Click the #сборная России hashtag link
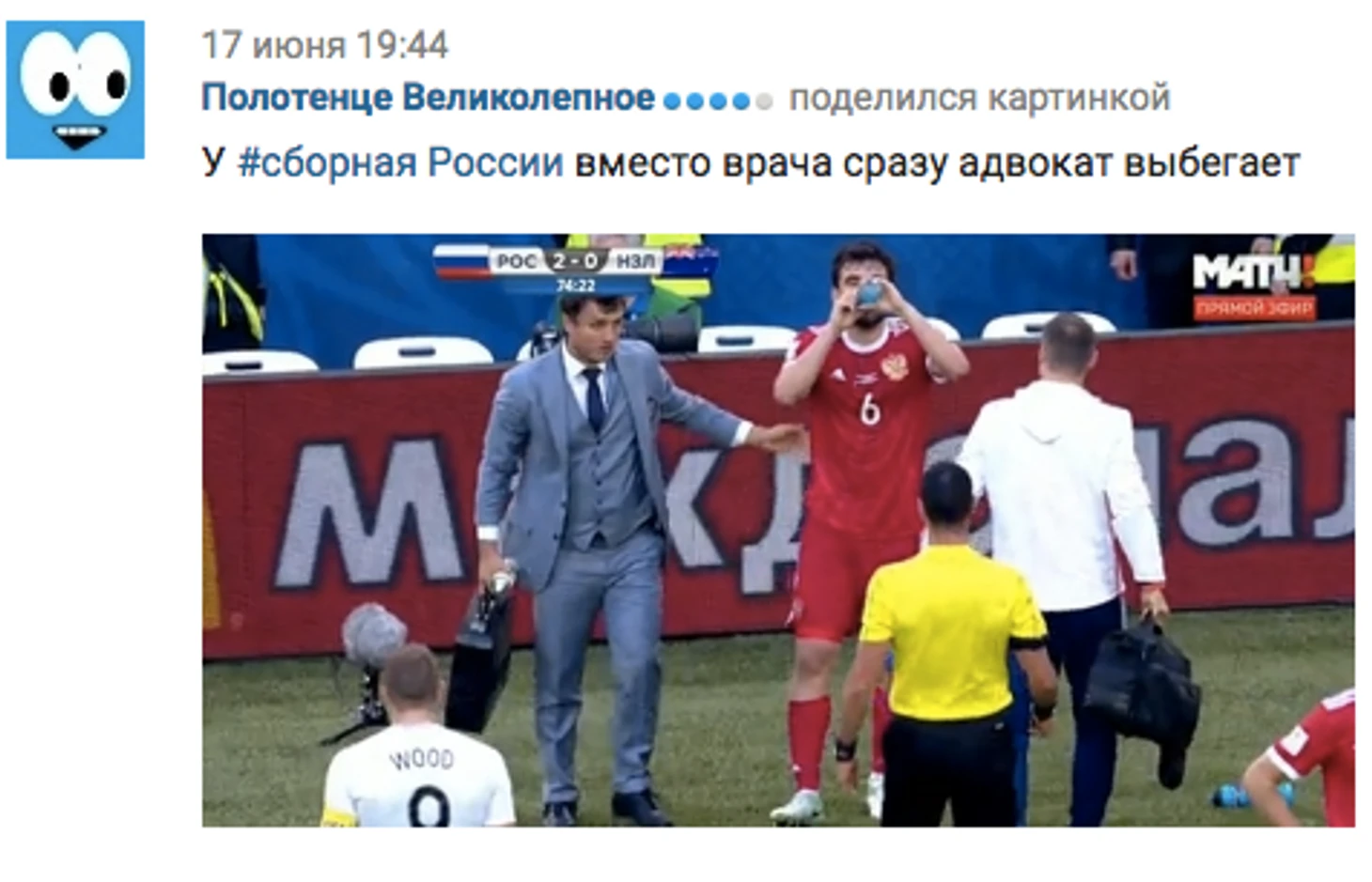The width and height of the screenshot is (1372, 882). (x=400, y=163)
